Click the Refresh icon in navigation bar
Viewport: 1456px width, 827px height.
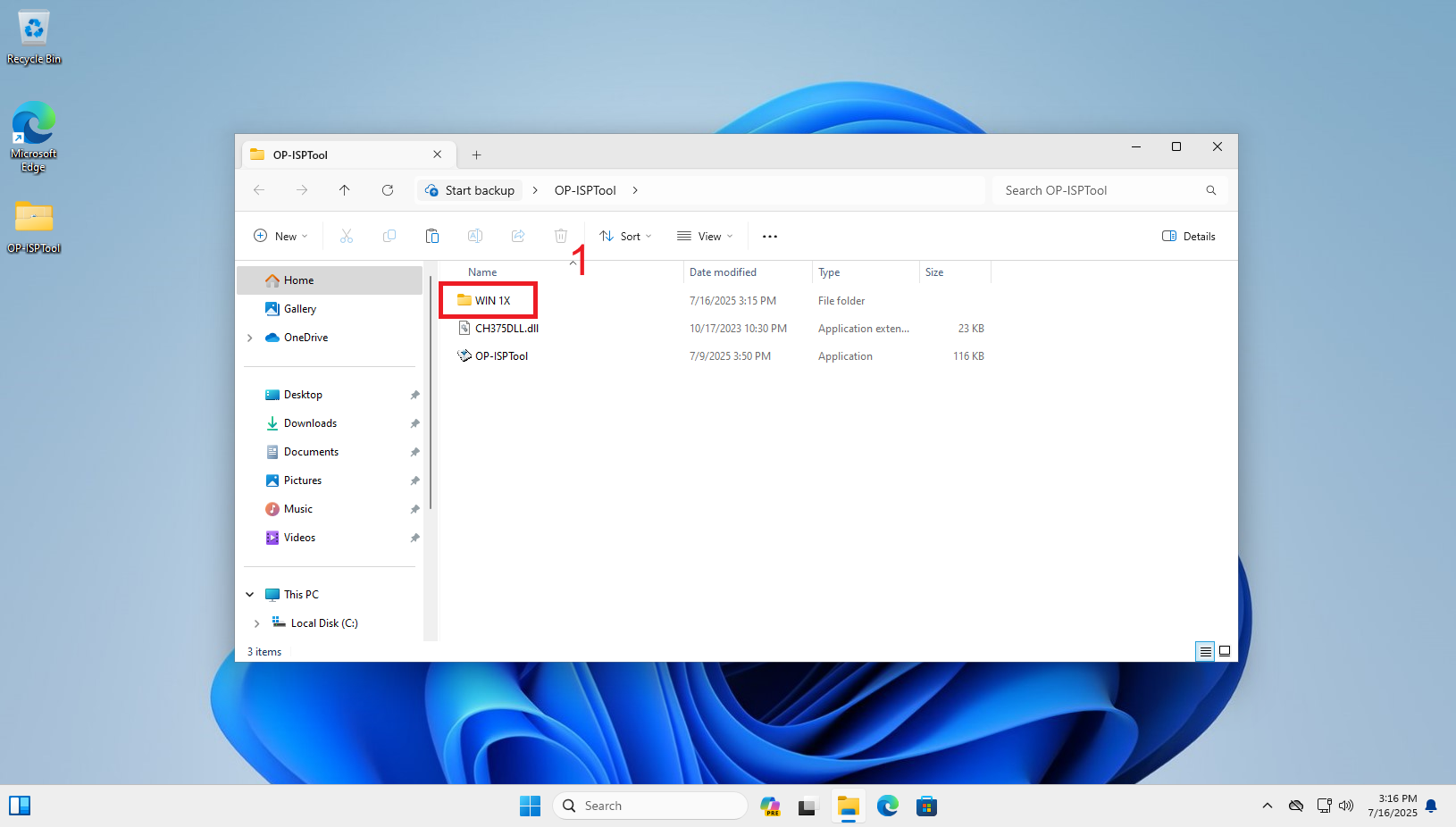[388, 190]
